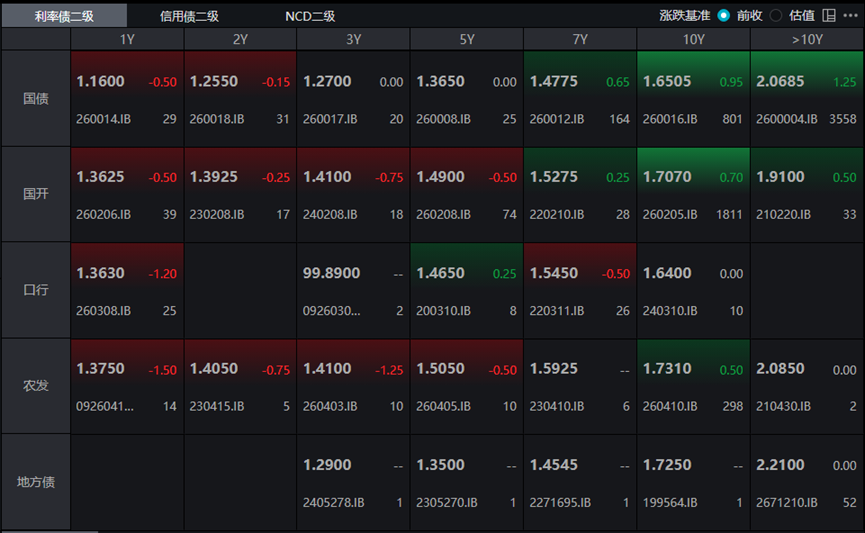This screenshot has width=865, height=533.
Task: Click bond code 260016.IB
Action: tap(670, 119)
